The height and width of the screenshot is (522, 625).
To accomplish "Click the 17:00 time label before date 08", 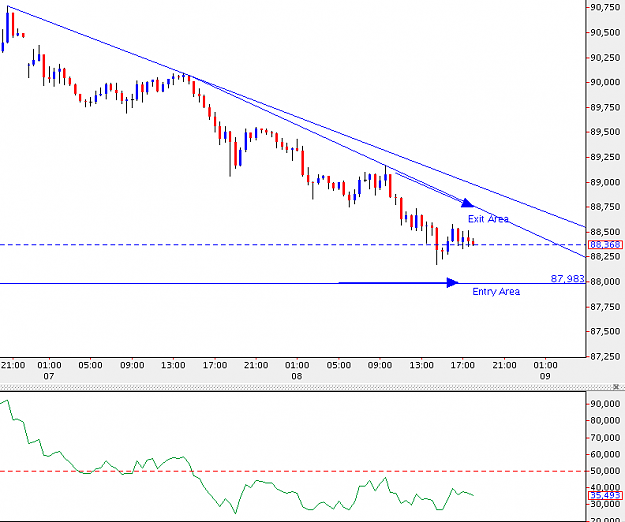I will click(x=215, y=365).
